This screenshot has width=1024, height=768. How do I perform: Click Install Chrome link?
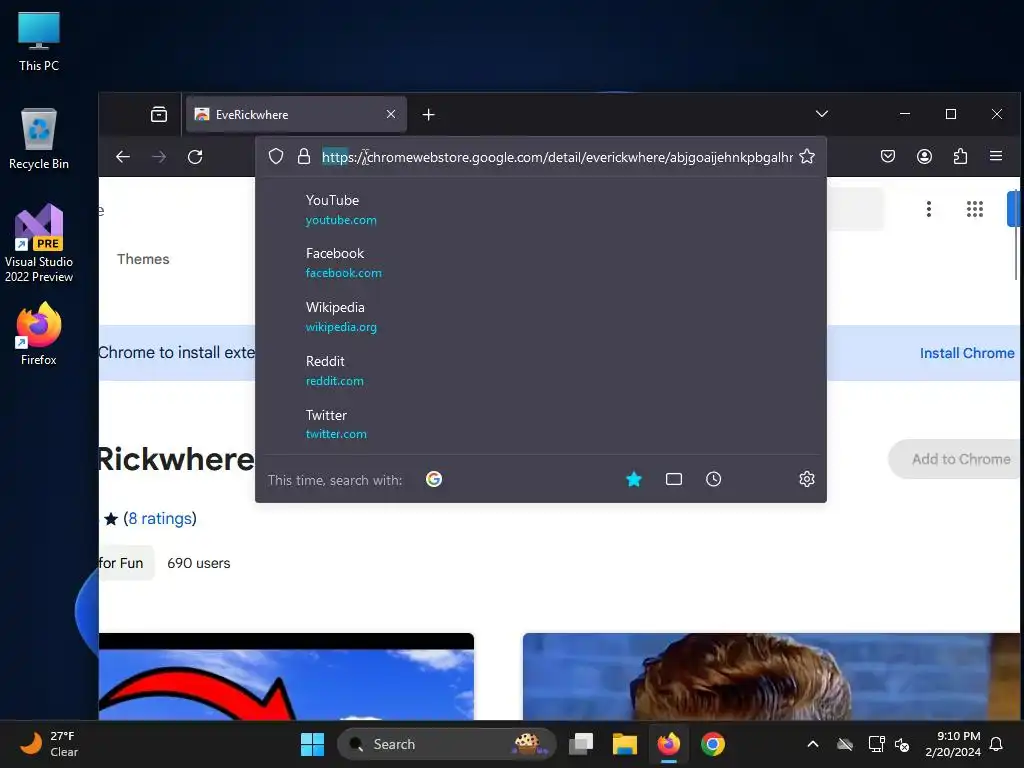pos(967,353)
